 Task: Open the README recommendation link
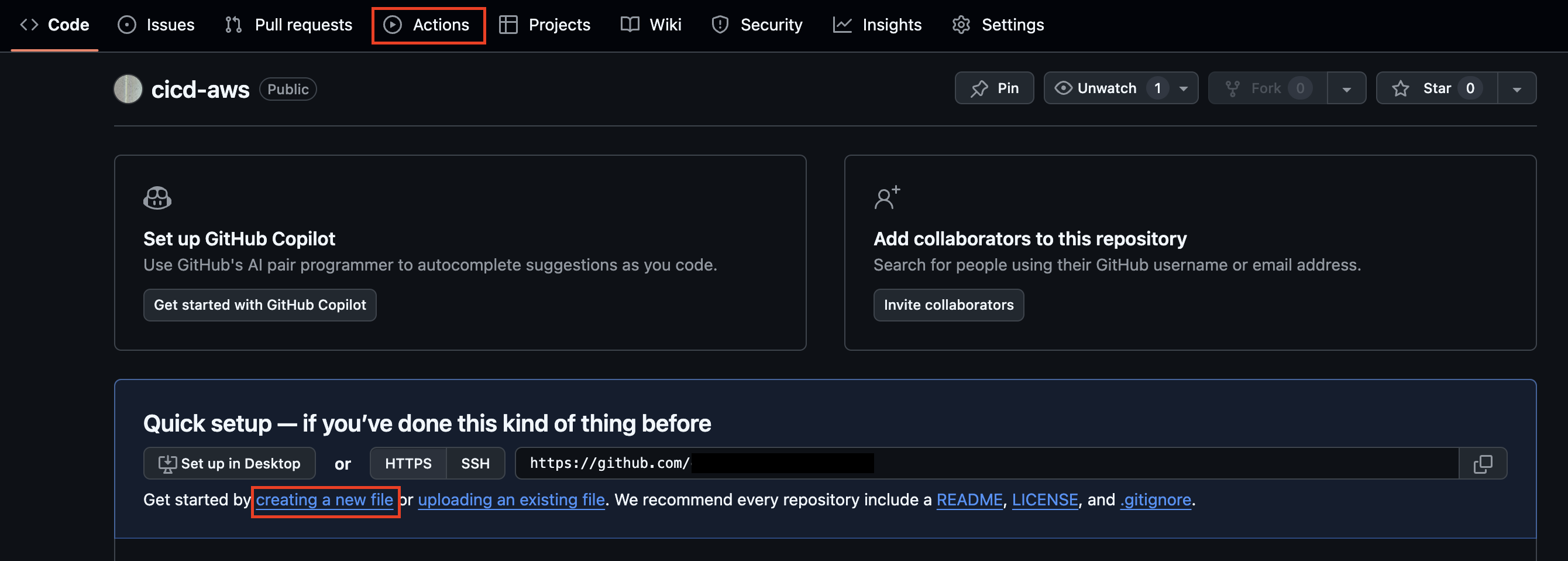coord(969,500)
